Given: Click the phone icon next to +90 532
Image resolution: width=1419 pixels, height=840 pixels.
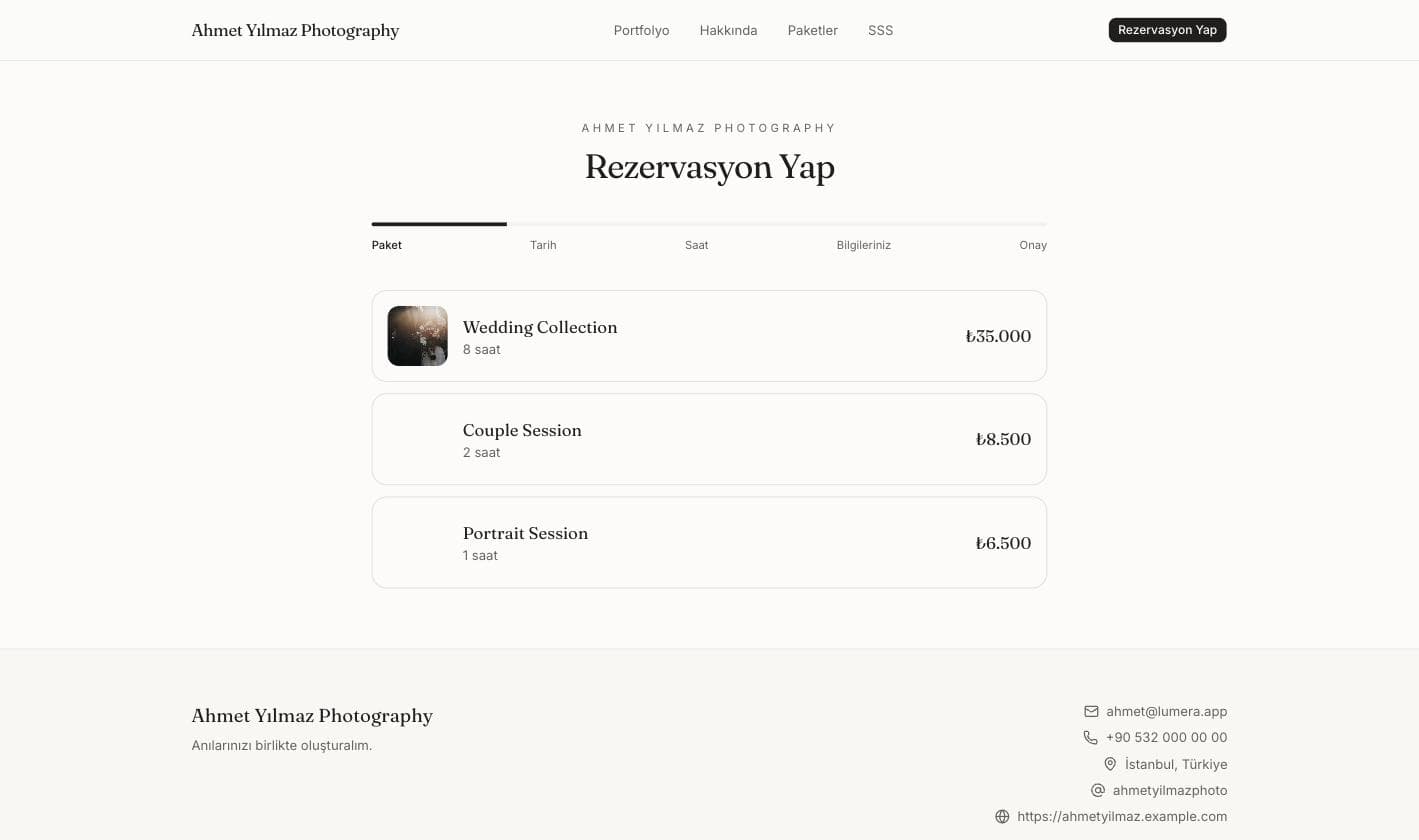Looking at the screenshot, I should [1091, 737].
